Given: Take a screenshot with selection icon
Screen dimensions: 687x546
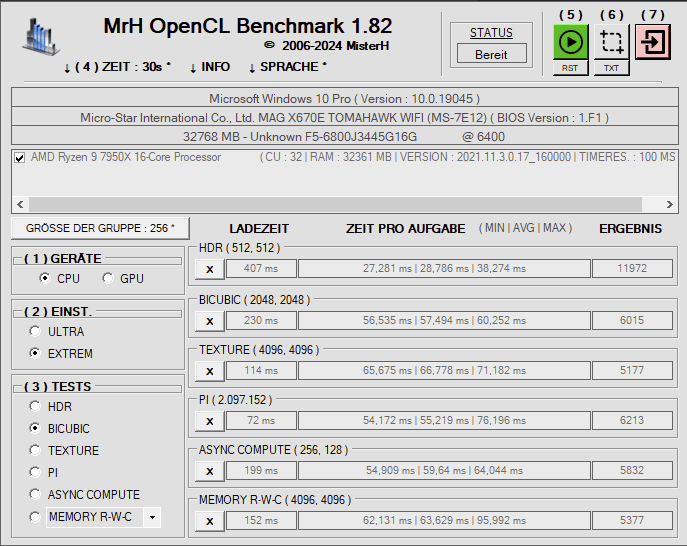Looking at the screenshot, I should point(611,42).
